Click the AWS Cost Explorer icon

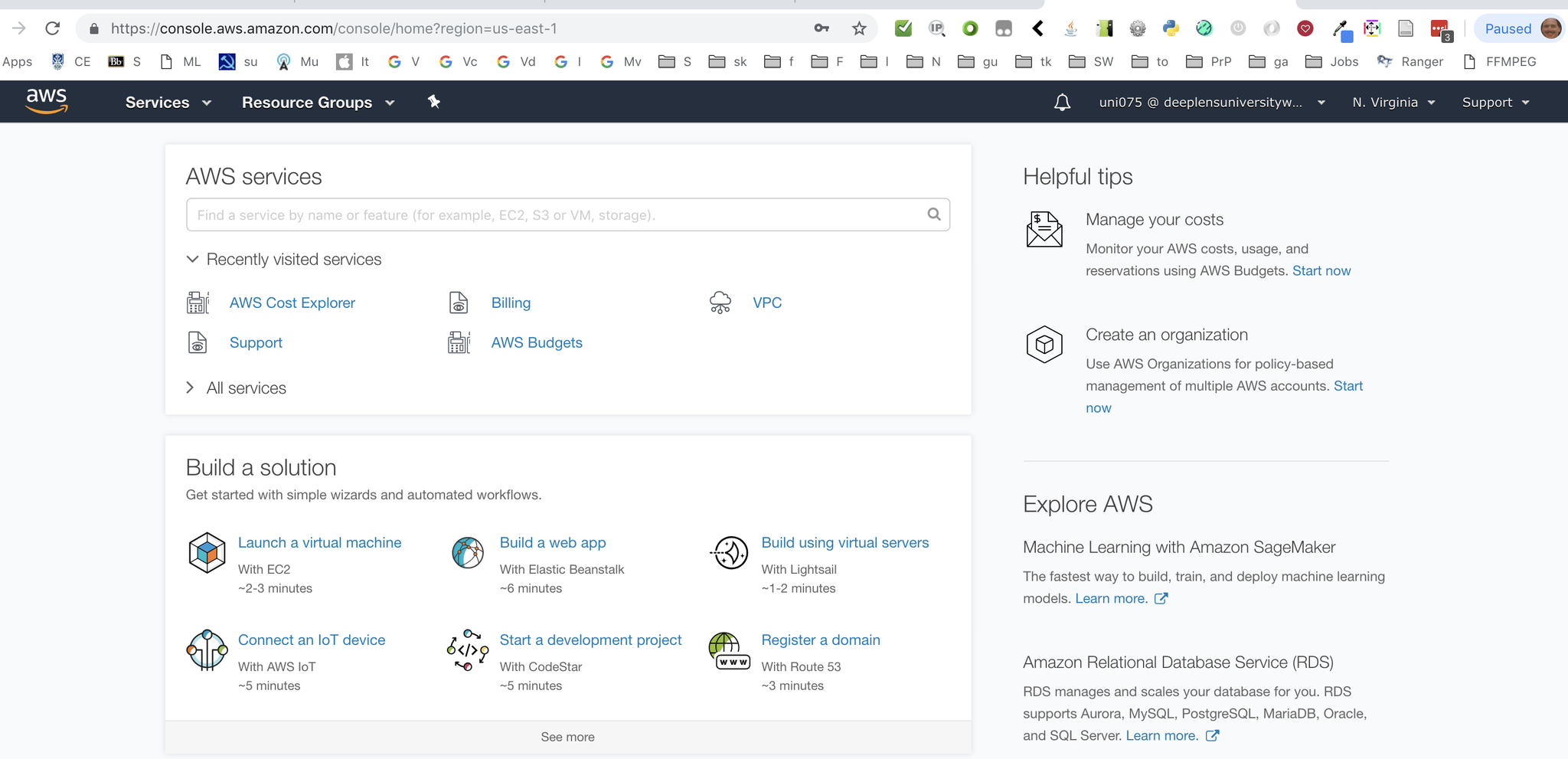click(198, 303)
